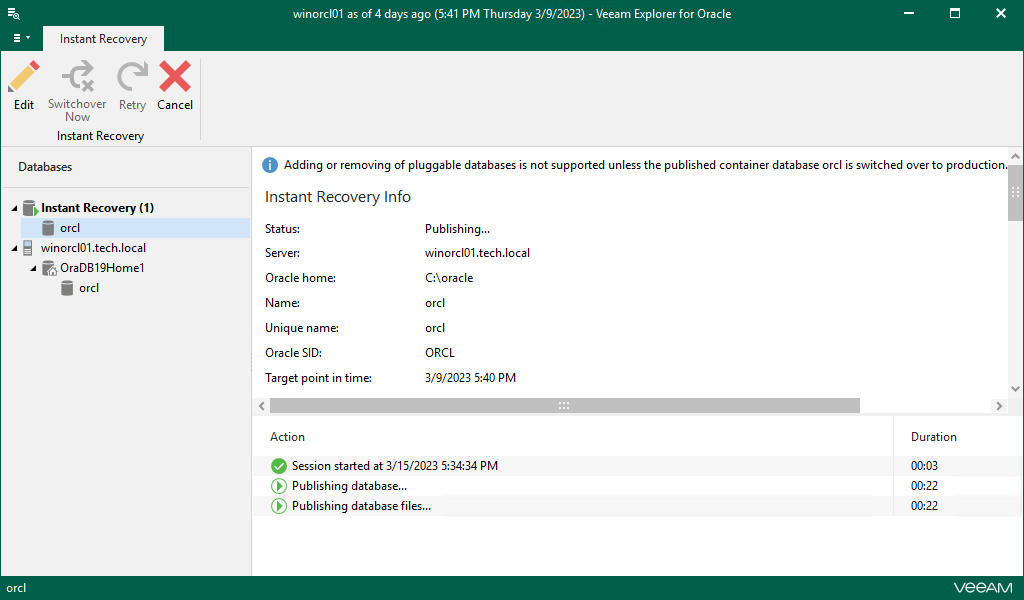
Task: Select orcl under OraDB19Home1
Action: [89, 288]
